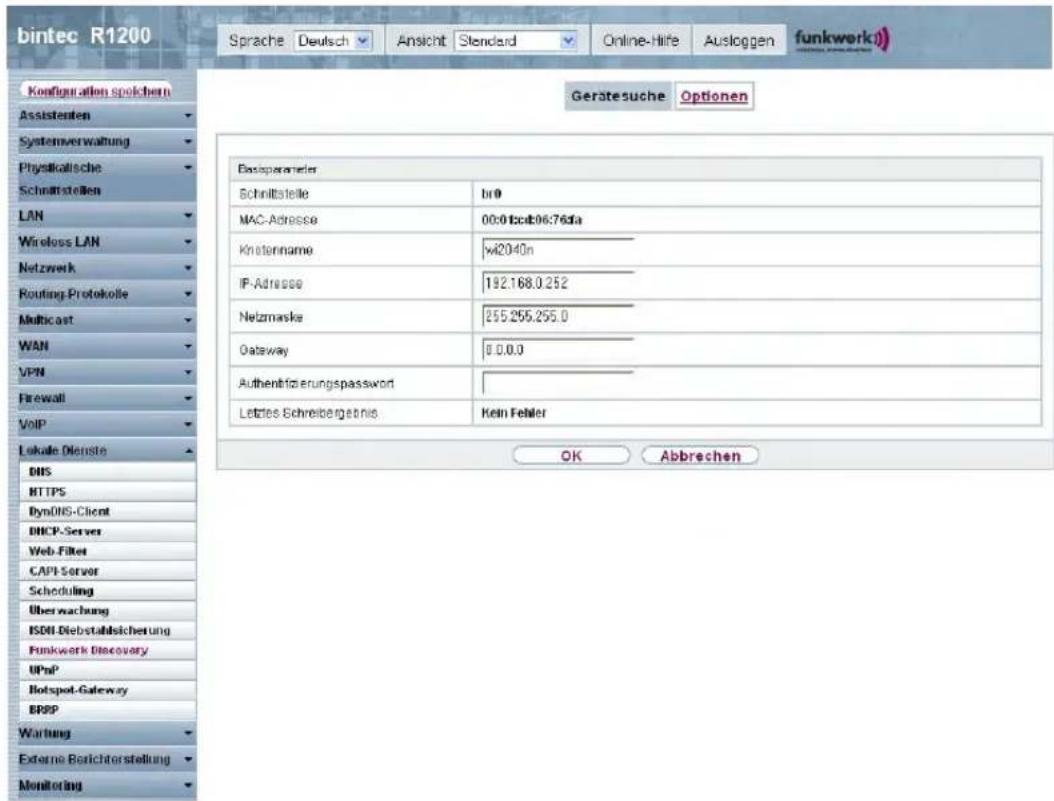Image resolution: width=1054 pixels, height=801 pixels.
Task: Open the Hotspot-Gateway submenu item
Action: click(108, 690)
